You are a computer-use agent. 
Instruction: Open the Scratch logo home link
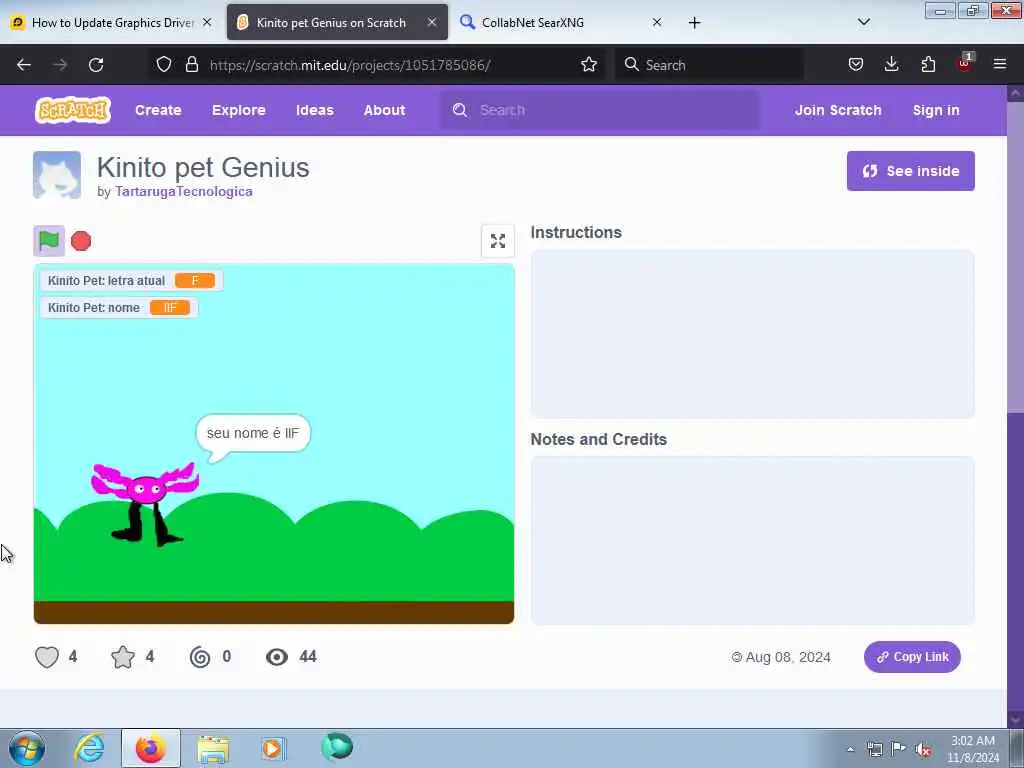[x=72, y=110]
